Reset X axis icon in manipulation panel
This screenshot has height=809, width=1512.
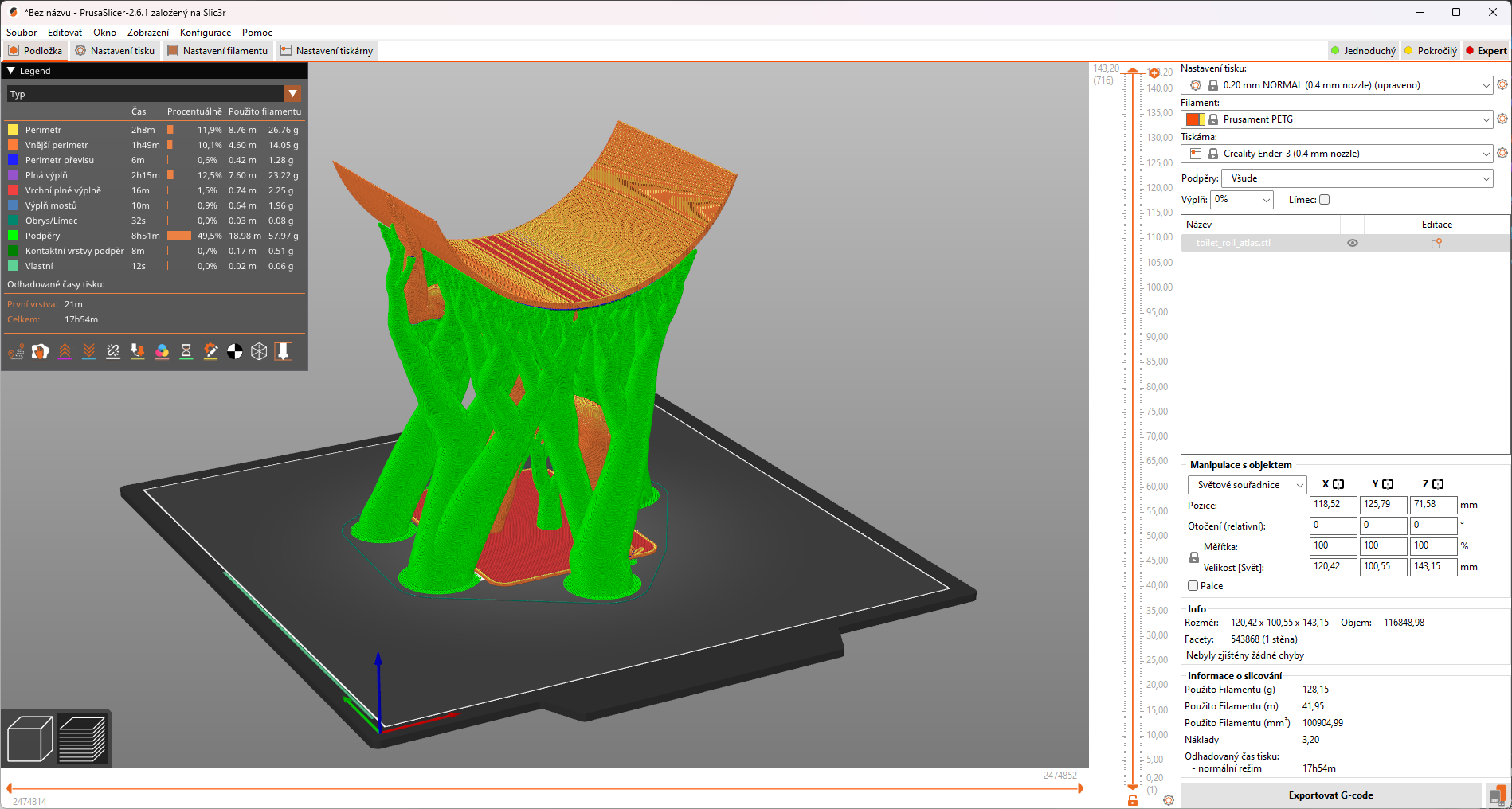pos(1339,484)
